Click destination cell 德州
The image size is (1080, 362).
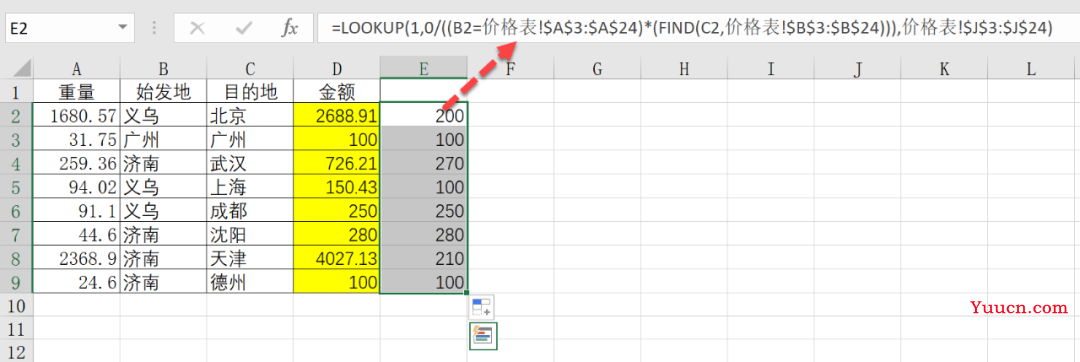(x=250, y=281)
